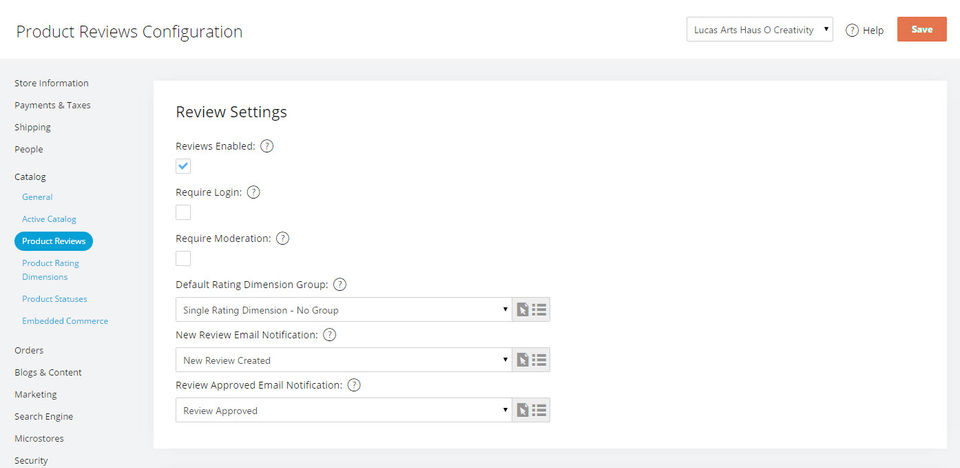The width and height of the screenshot is (960, 468).
Task: Click the list icon beside New Review Created dropdown
Action: 539,360
